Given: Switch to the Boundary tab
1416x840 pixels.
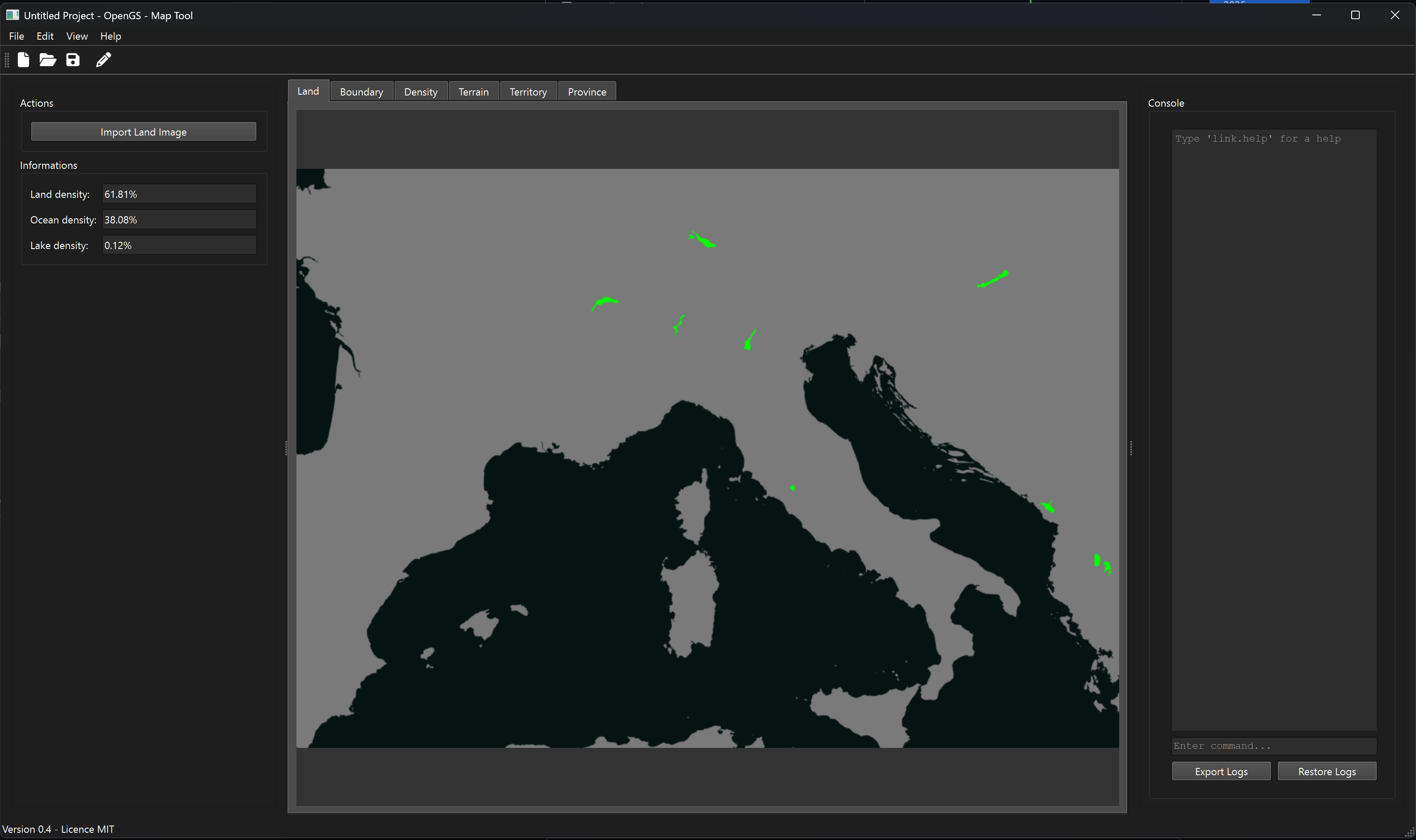Looking at the screenshot, I should [361, 92].
